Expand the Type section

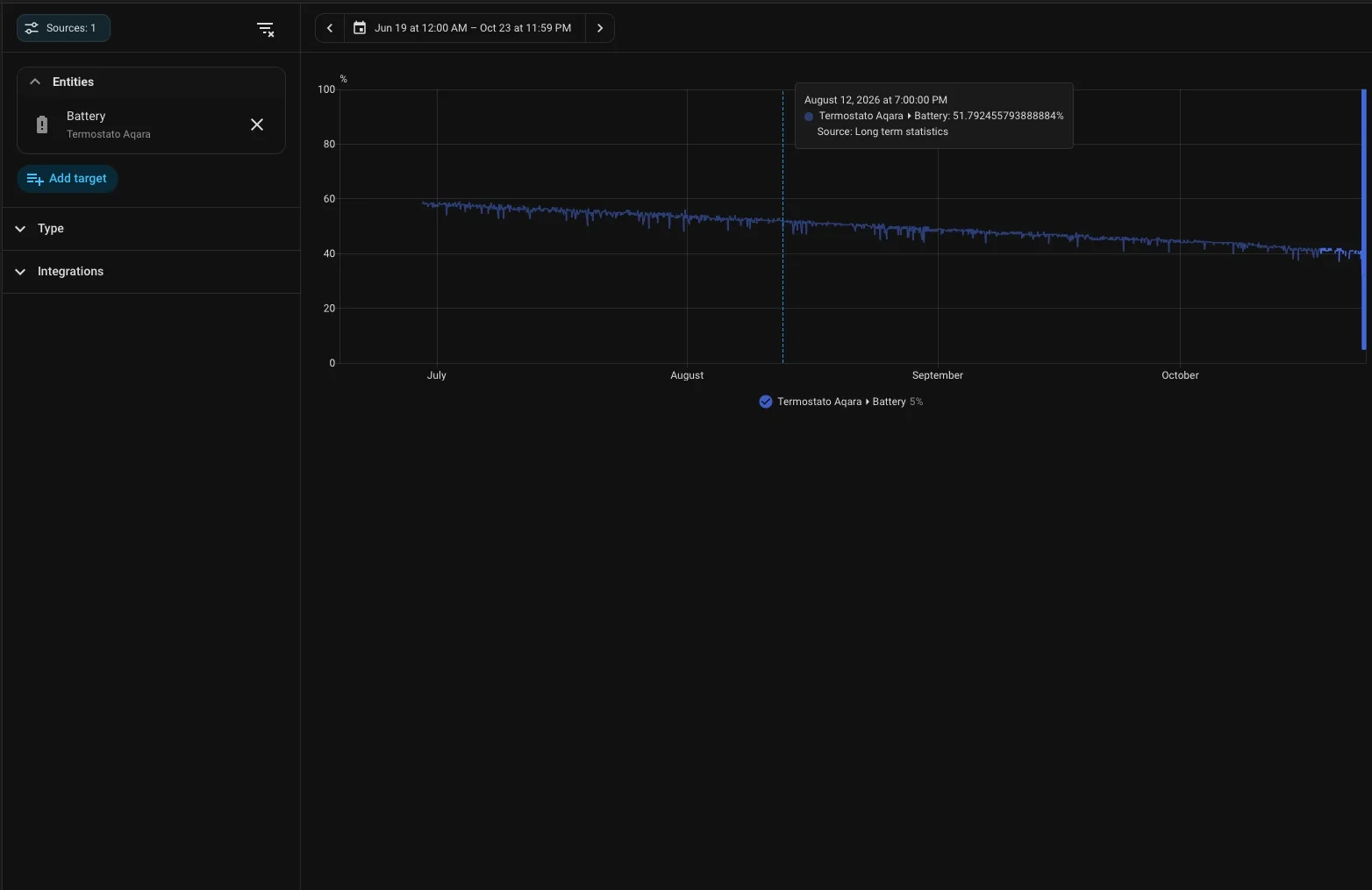[151, 229]
